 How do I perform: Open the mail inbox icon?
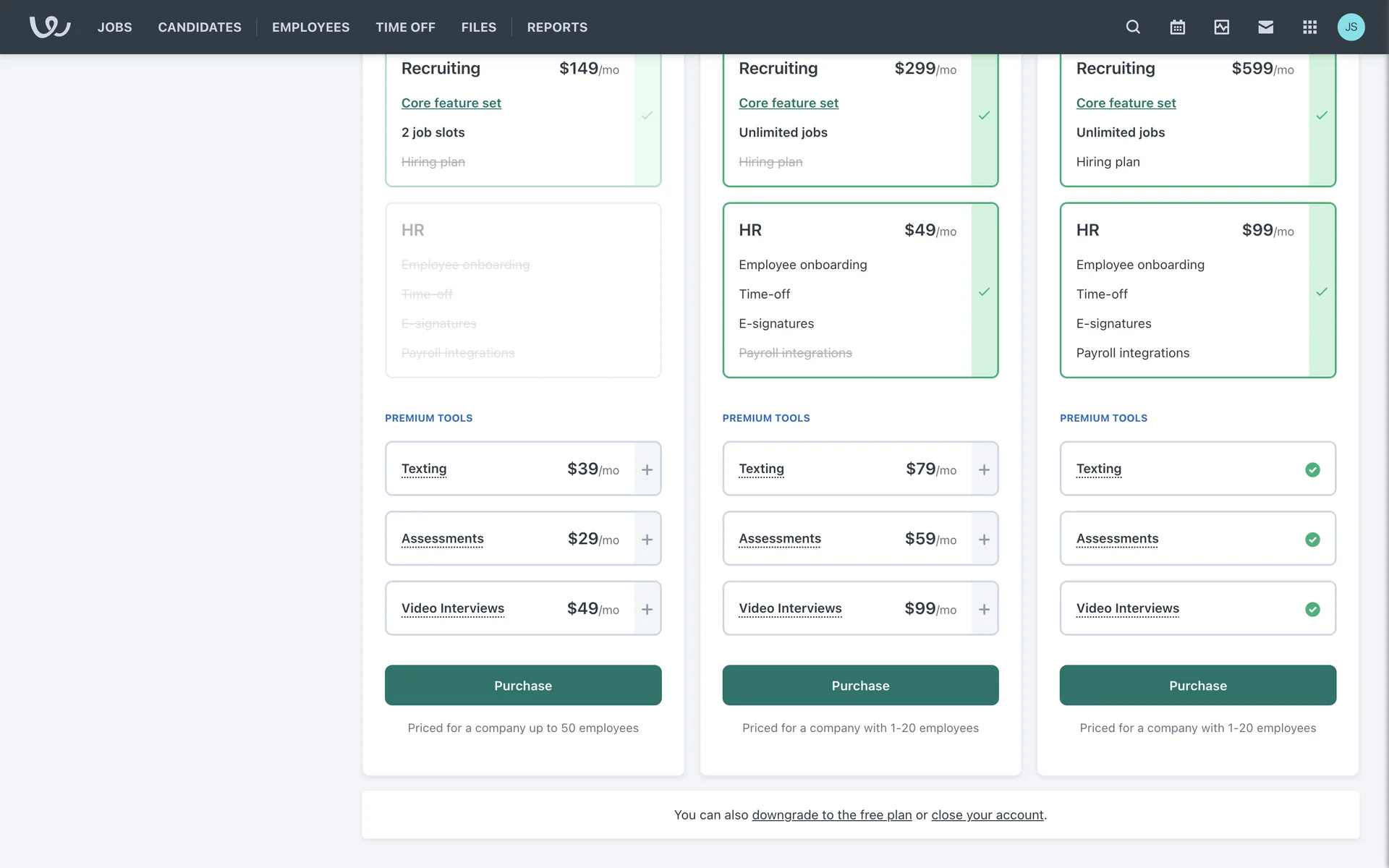tap(1265, 27)
